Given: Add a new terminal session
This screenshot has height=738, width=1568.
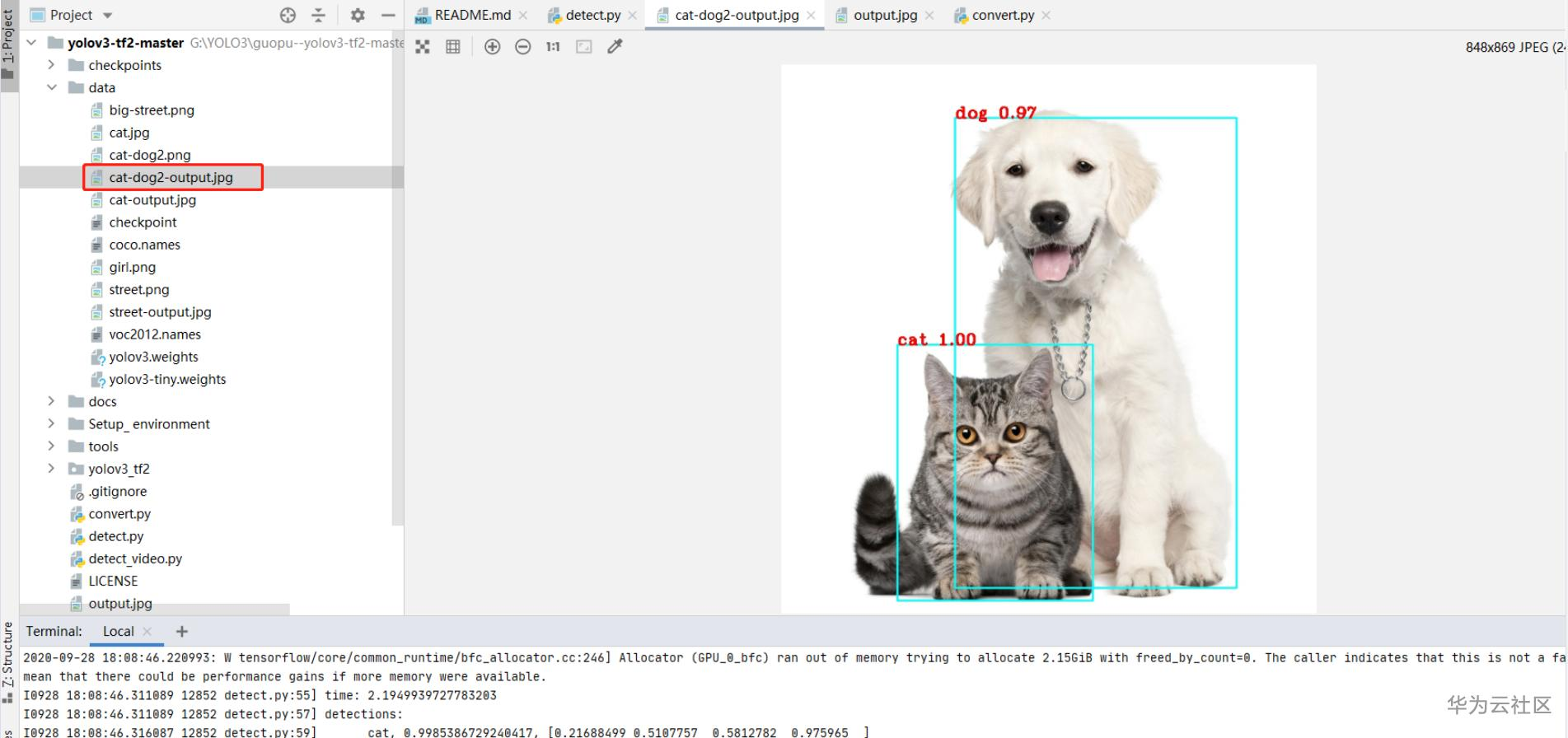Looking at the screenshot, I should [182, 631].
